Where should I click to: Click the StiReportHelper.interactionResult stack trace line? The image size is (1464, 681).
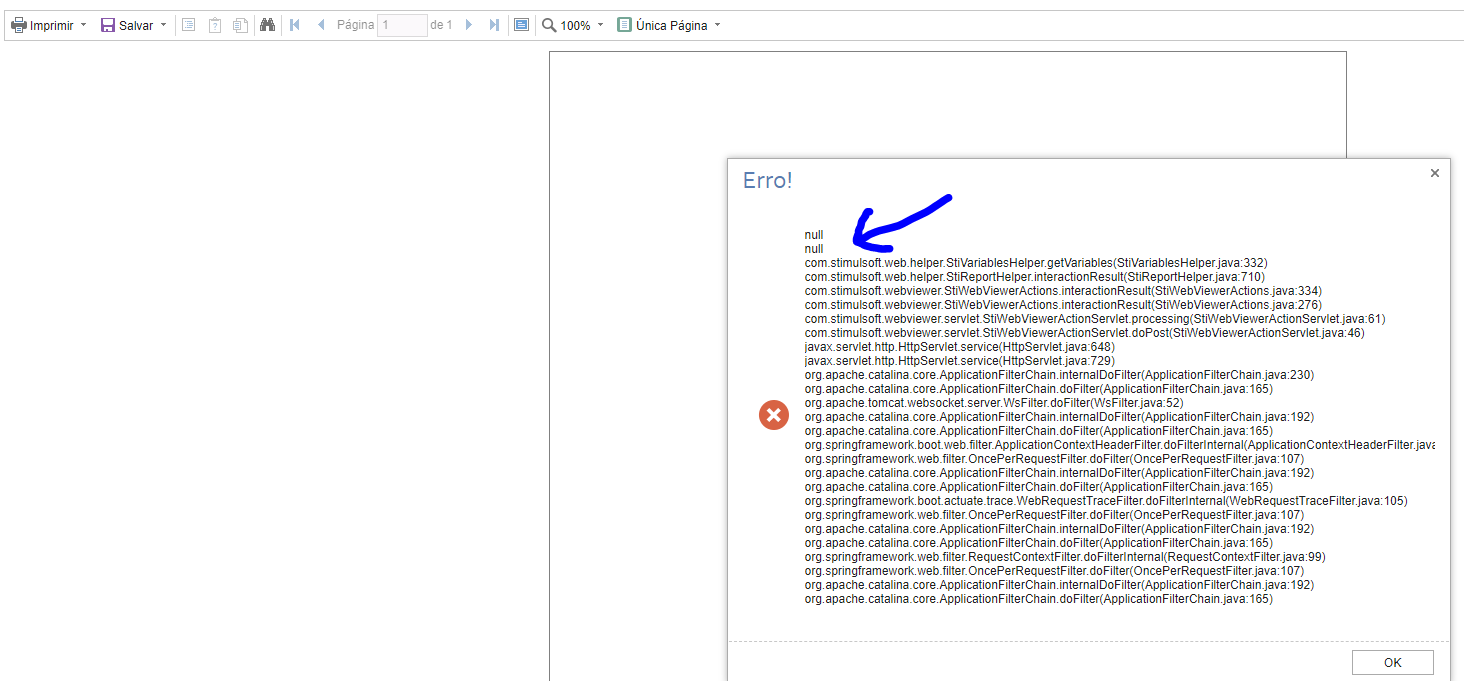coord(1035,277)
